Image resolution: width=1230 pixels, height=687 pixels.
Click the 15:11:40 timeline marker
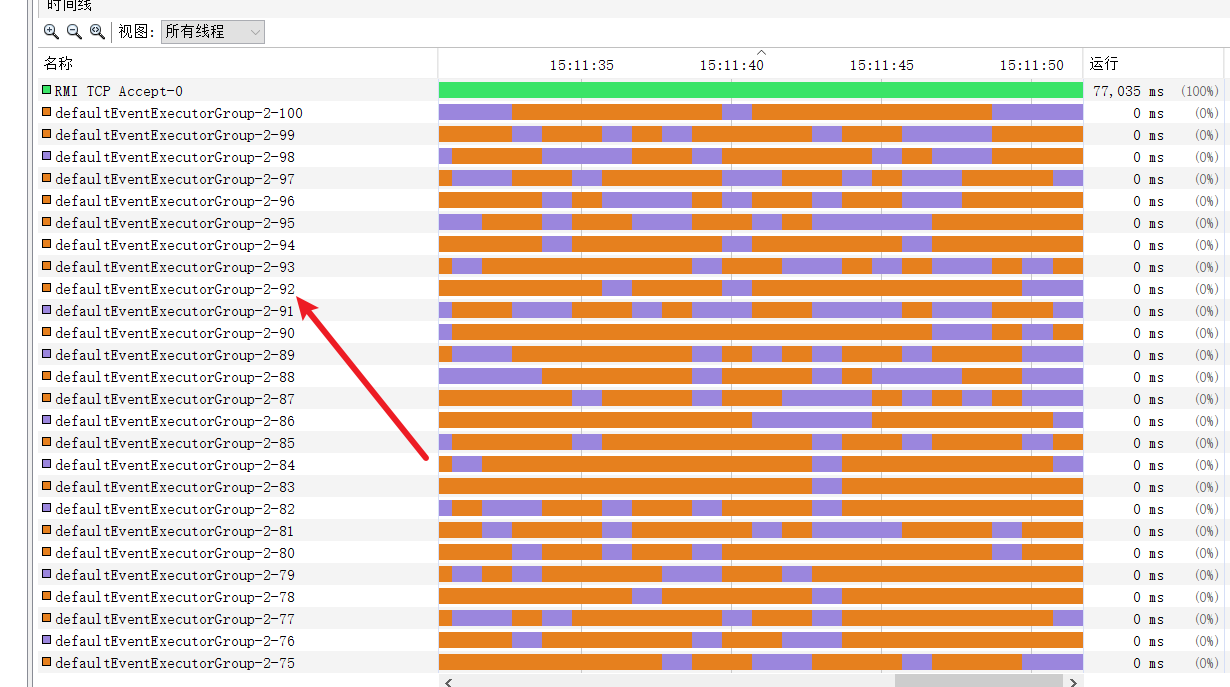pyautogui.click(x=731, y=65)
